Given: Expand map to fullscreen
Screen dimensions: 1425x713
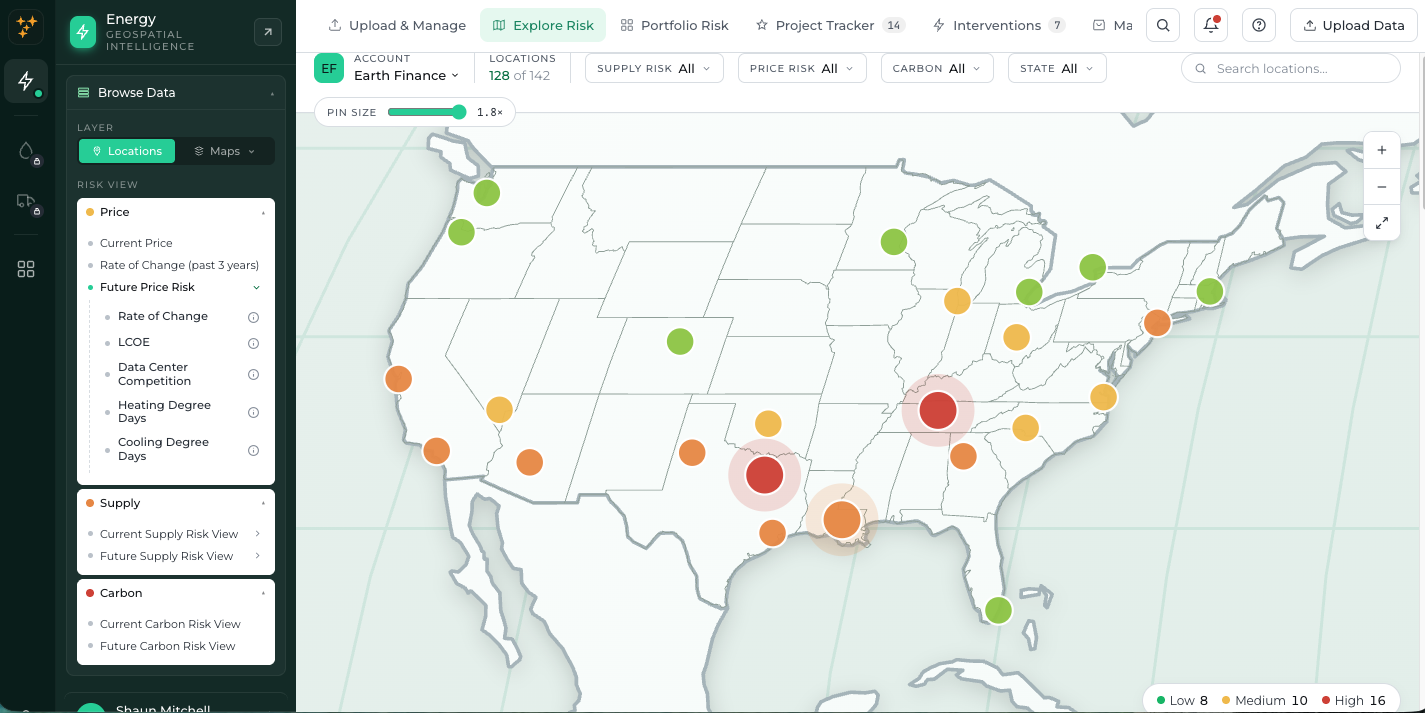Looking at the screenshot, I should coord(1381,223).
